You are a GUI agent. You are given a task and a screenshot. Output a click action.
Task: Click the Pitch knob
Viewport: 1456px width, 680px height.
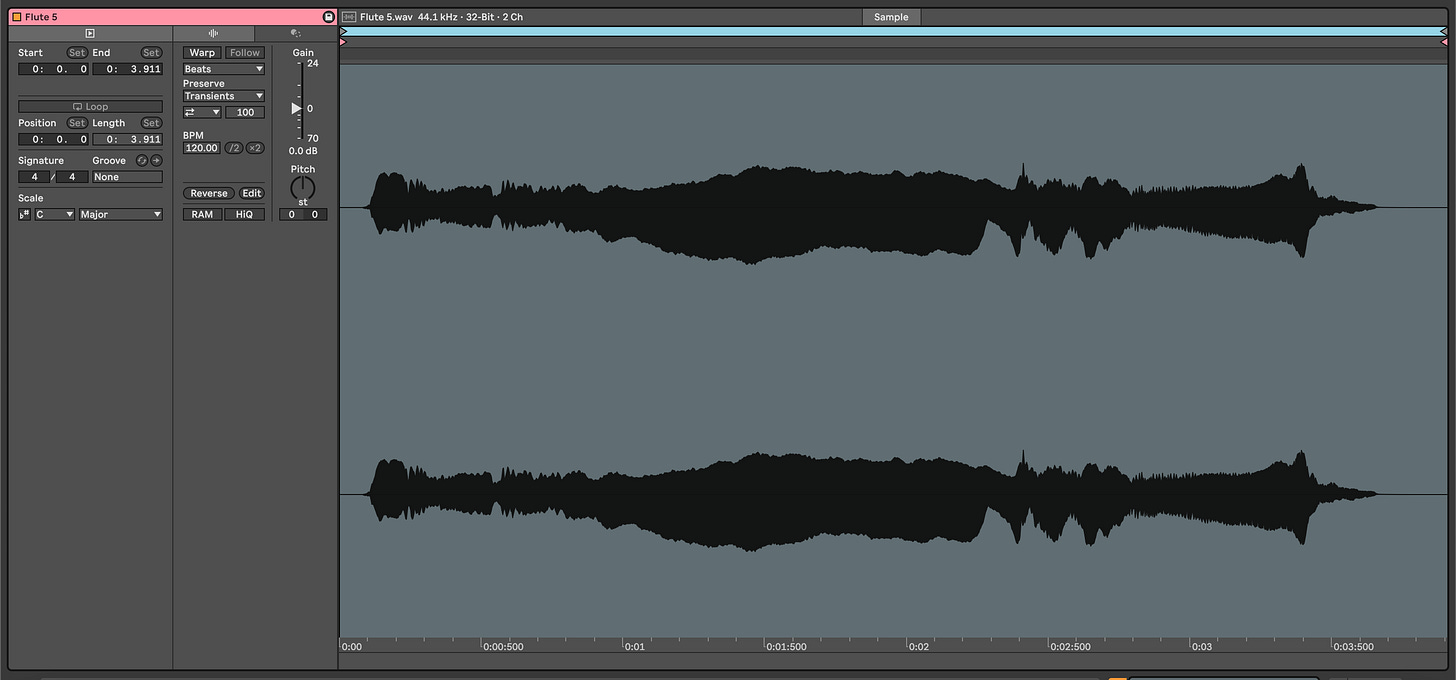(x=303, y=188)
